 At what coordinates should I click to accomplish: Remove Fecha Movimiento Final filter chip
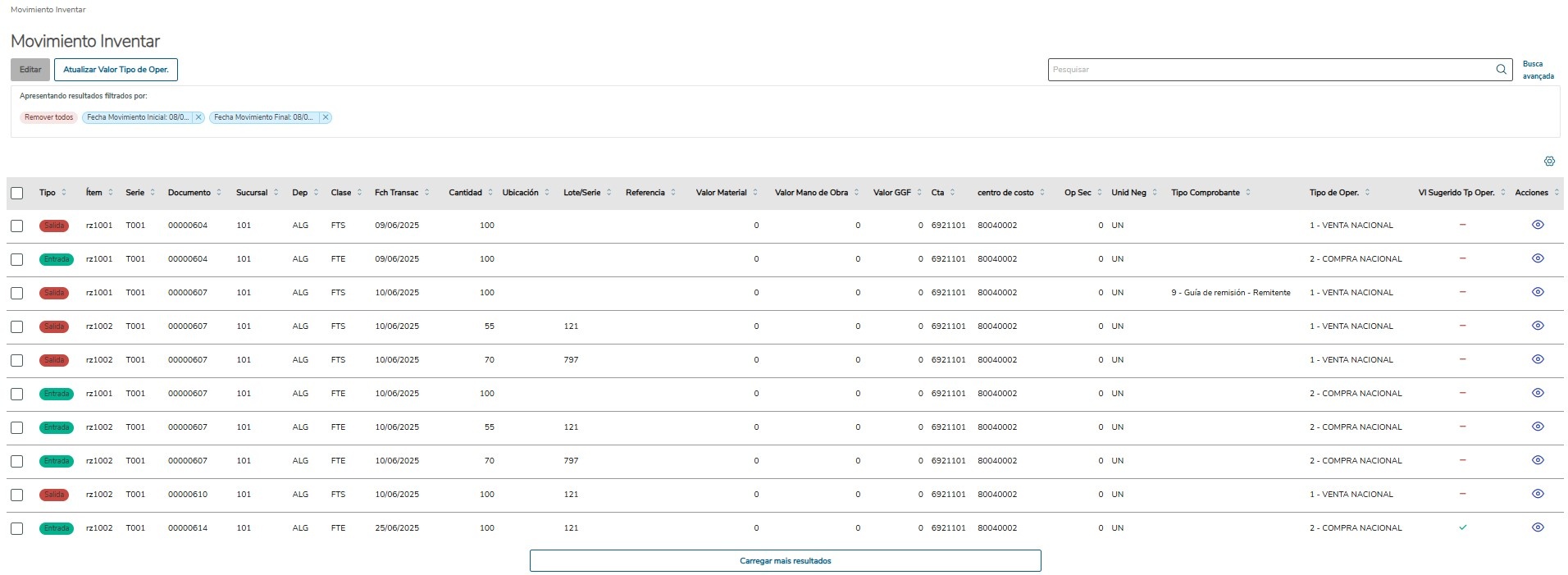326,117
